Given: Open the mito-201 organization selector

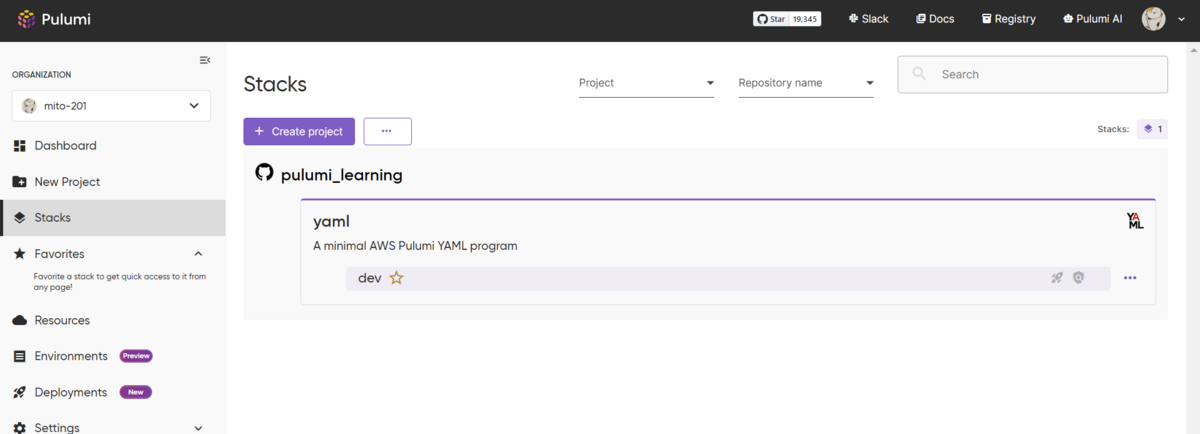Looking at the screenshot, I should 111,106.
